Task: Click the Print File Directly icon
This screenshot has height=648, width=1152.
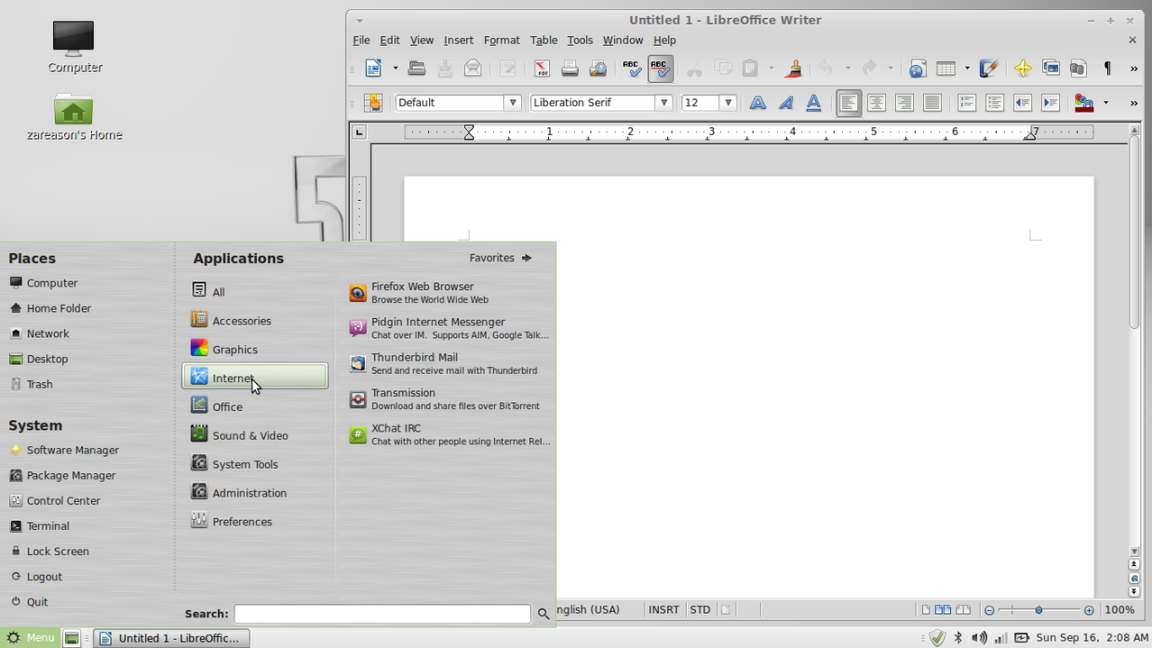Action: [x=570, y=69]
